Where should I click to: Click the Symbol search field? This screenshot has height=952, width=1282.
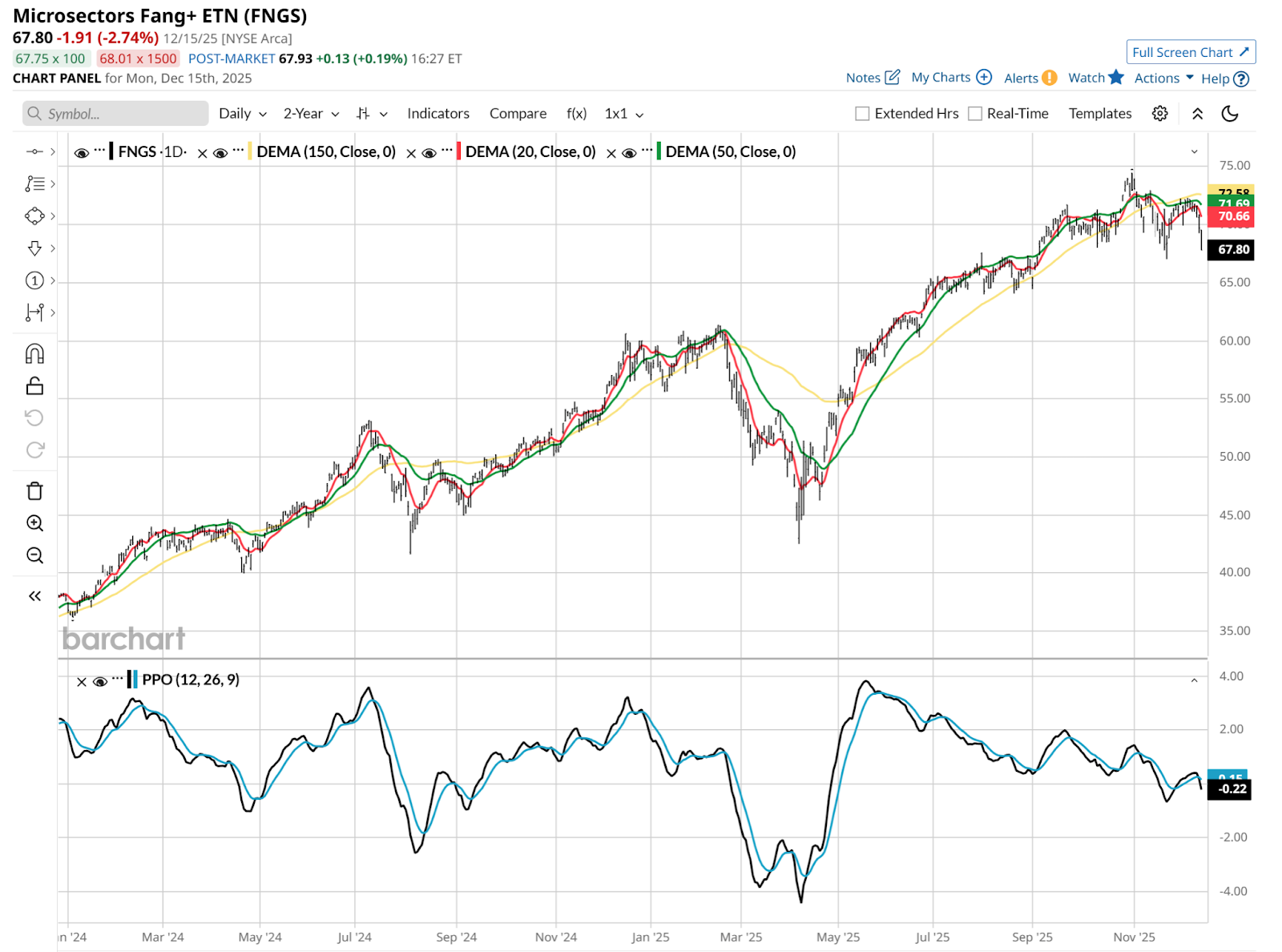click(116, 114)
